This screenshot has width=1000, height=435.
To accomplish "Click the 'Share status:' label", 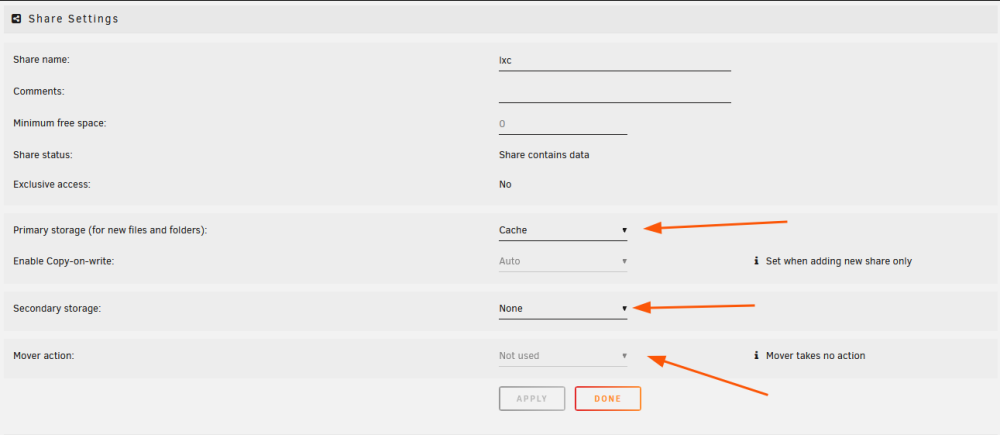I will click(x=43, y=155).
